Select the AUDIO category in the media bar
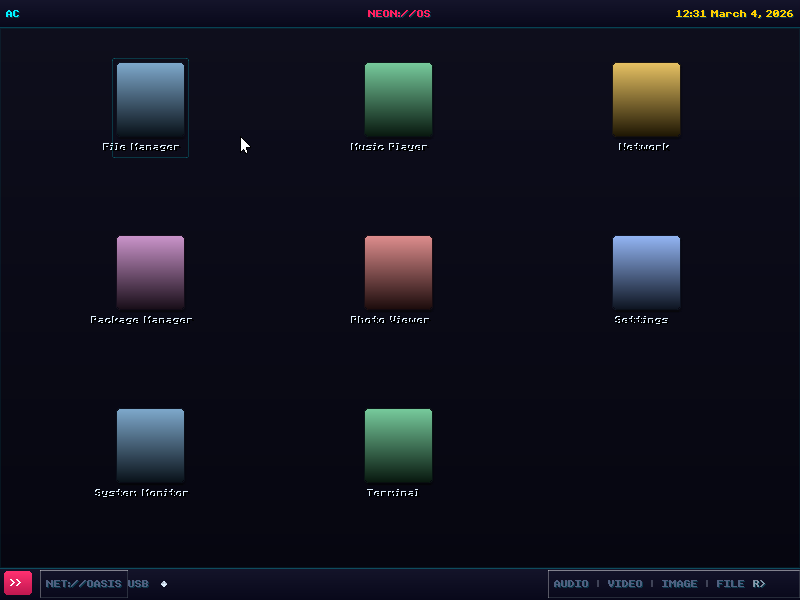The image size is (800, 600). coord(571,583)
